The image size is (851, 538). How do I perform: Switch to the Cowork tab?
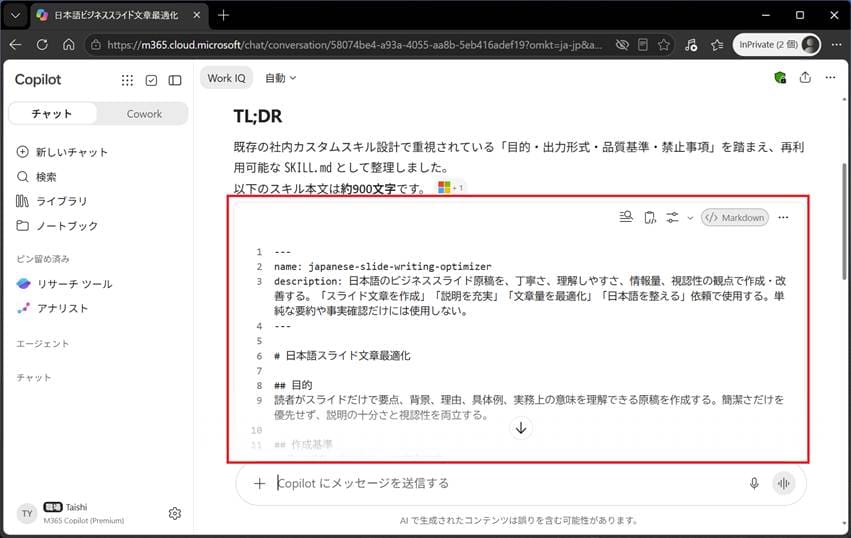coord(144,114)
